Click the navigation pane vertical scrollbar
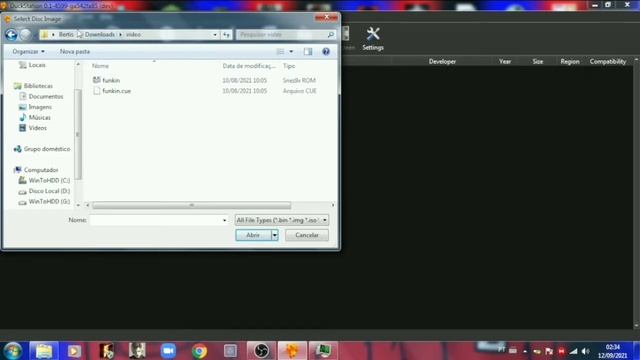The height and width of the screenshot is (360, 640). tap(78, 134)
